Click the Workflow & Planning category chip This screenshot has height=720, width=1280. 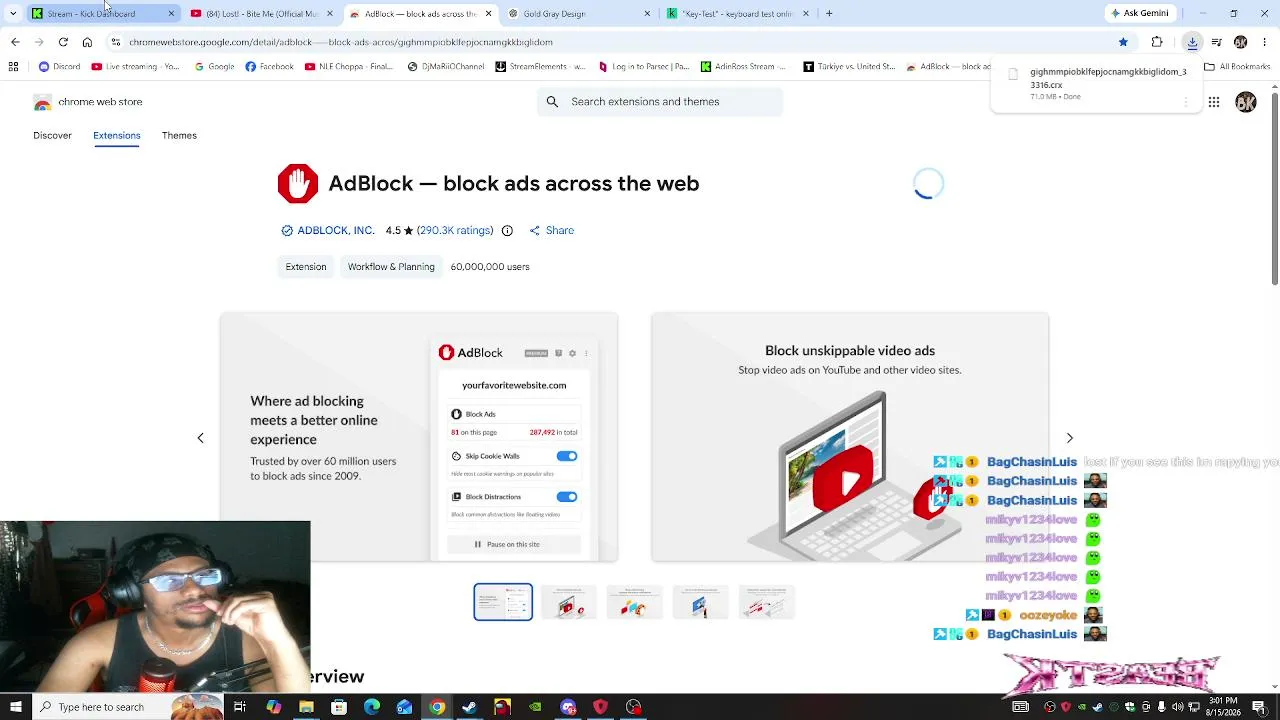(391, 267)
